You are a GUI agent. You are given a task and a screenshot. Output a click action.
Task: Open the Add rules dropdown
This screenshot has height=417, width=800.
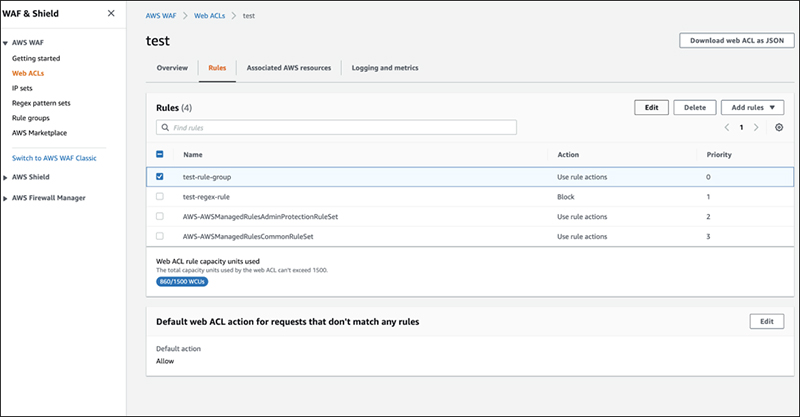pyautogui.click(x=753, y=106)
